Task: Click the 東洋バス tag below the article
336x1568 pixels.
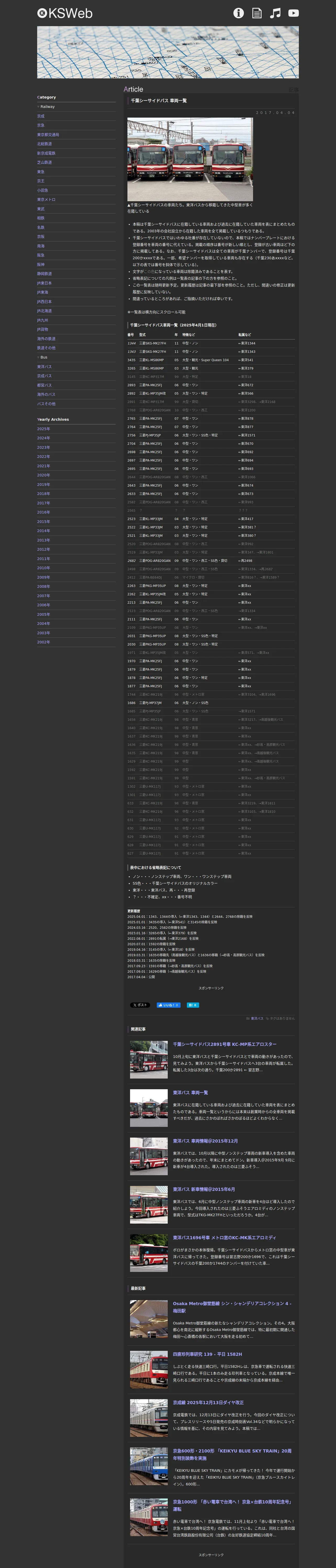Action: tap(257, 1018)
